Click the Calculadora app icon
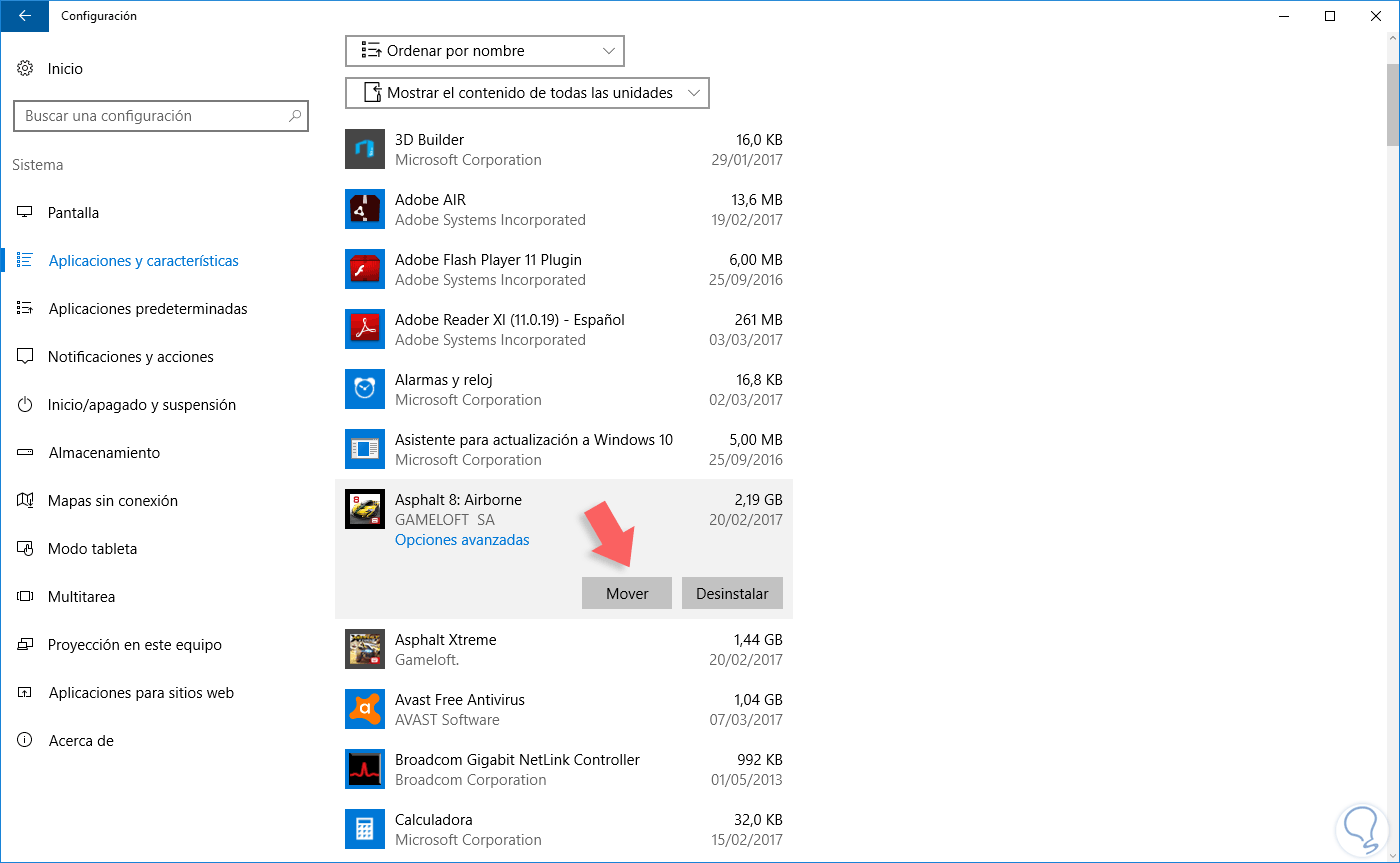Screen dimensions: 1400x863 (364, 830)
